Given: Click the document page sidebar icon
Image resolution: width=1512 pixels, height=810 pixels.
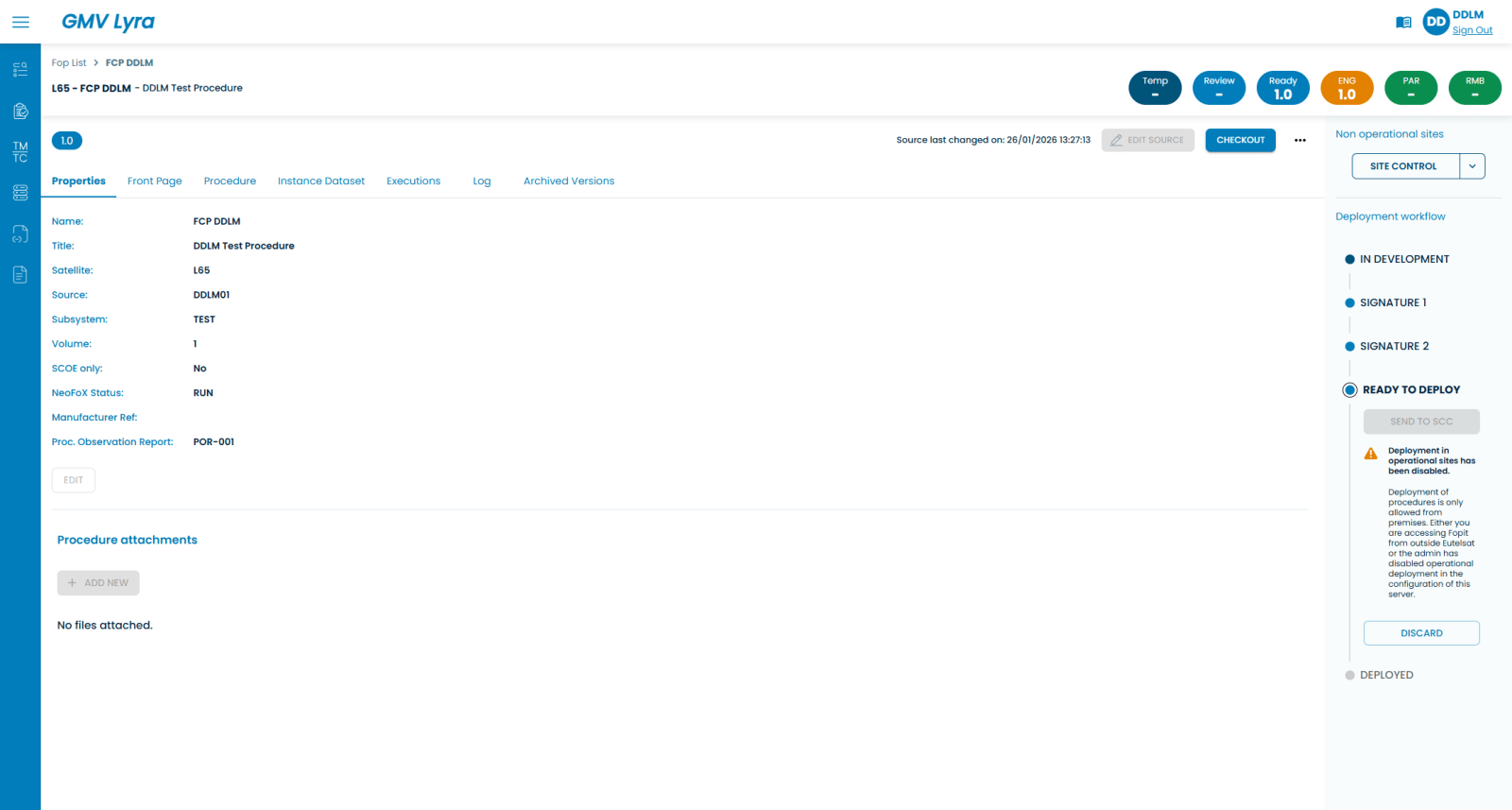Looking at the screenshot, I should 20,275.
